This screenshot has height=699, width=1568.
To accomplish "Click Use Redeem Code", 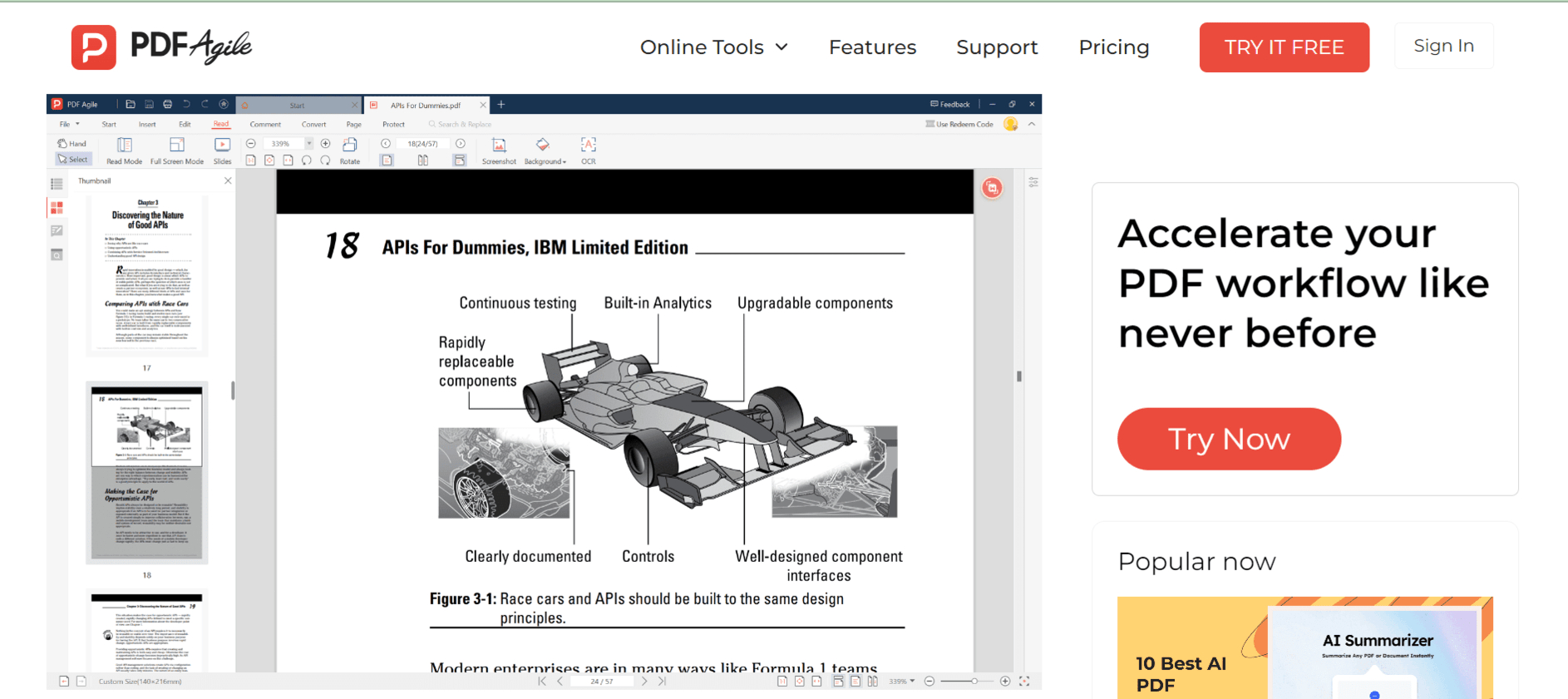I will (x=959, y=125).
